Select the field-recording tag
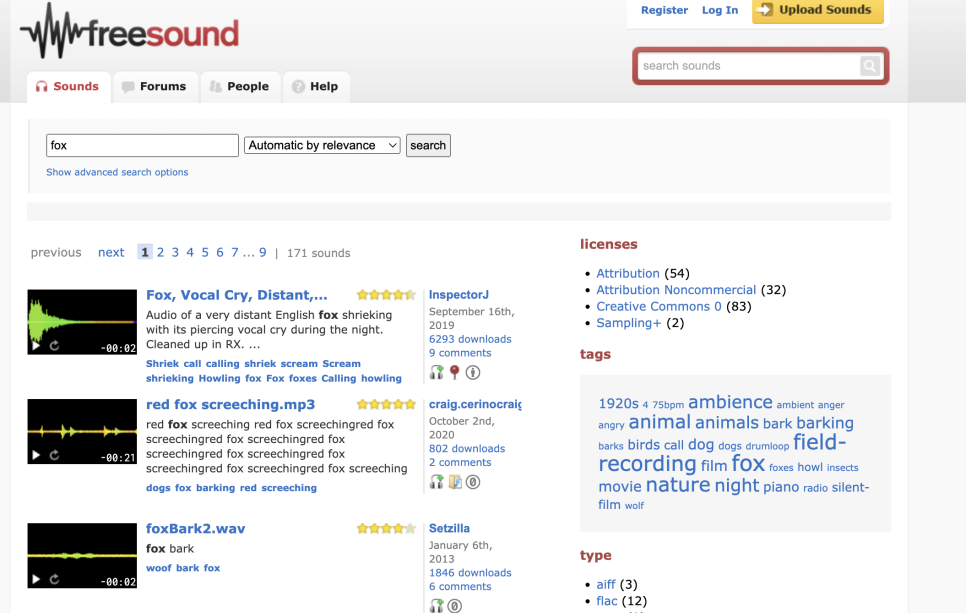 (x=722, y=453)
